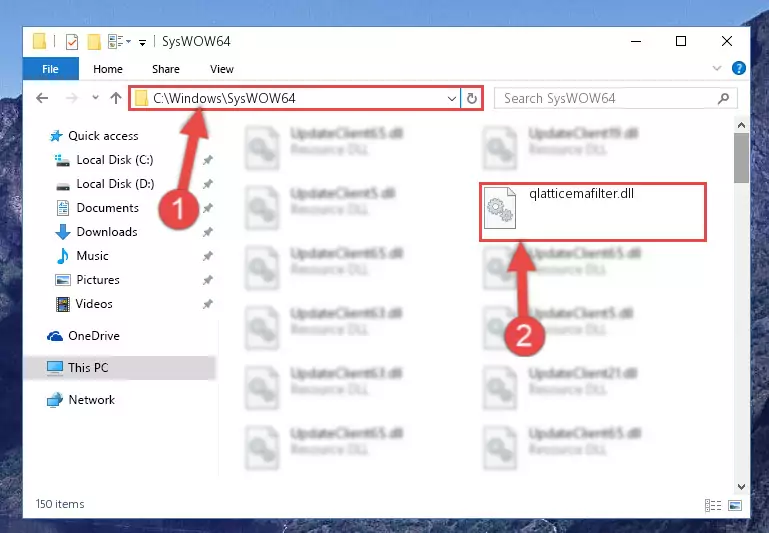Switch to the Share ribbon tab

click(x=166, y=69)
